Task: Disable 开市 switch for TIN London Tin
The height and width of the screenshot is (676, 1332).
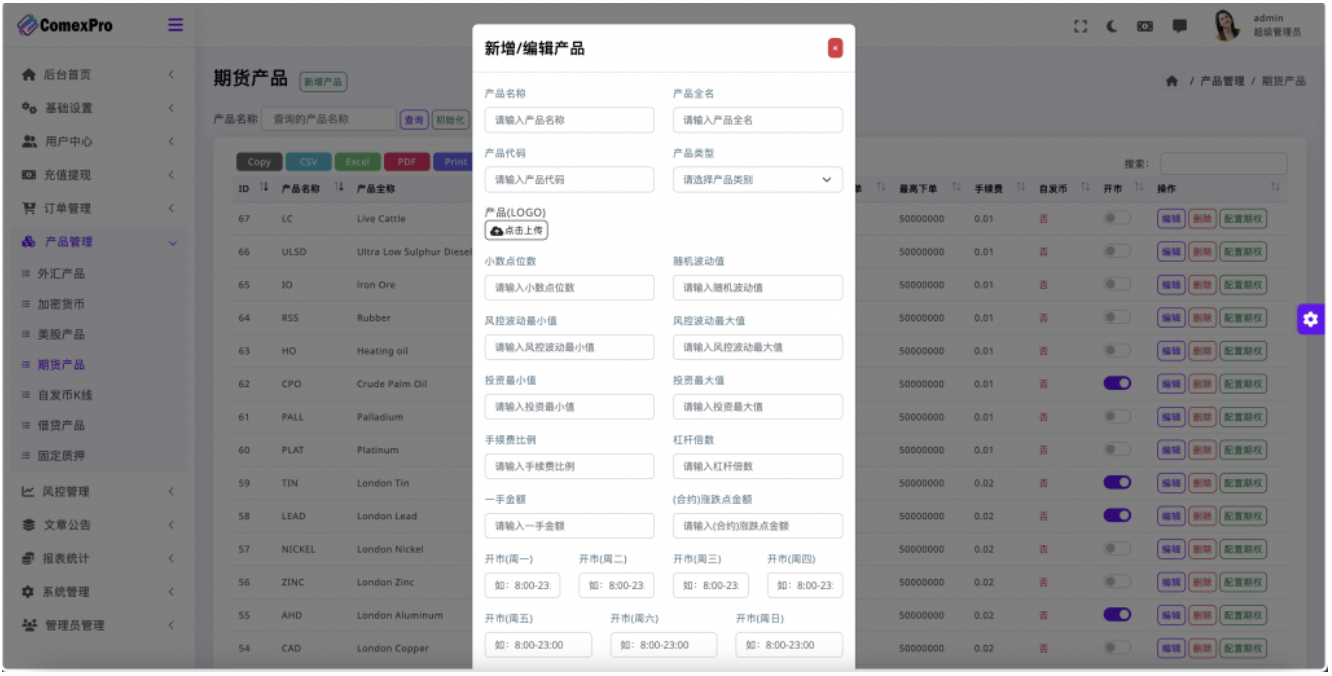Action: tap(1117, 482)
